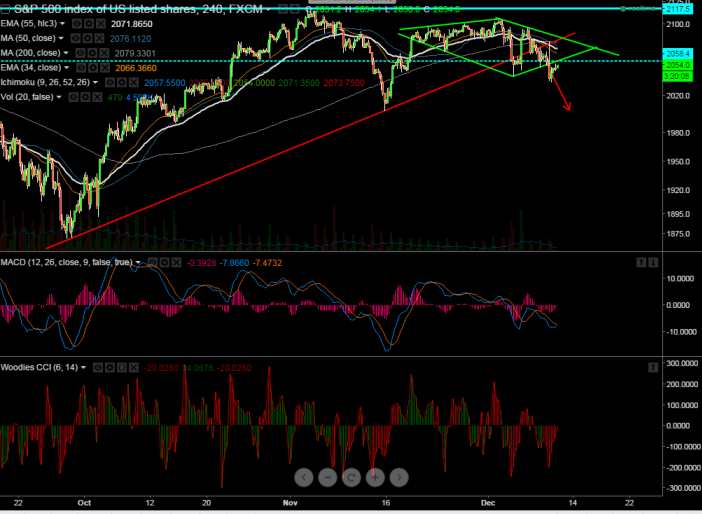Click the 2054.0 current price label

677,65
